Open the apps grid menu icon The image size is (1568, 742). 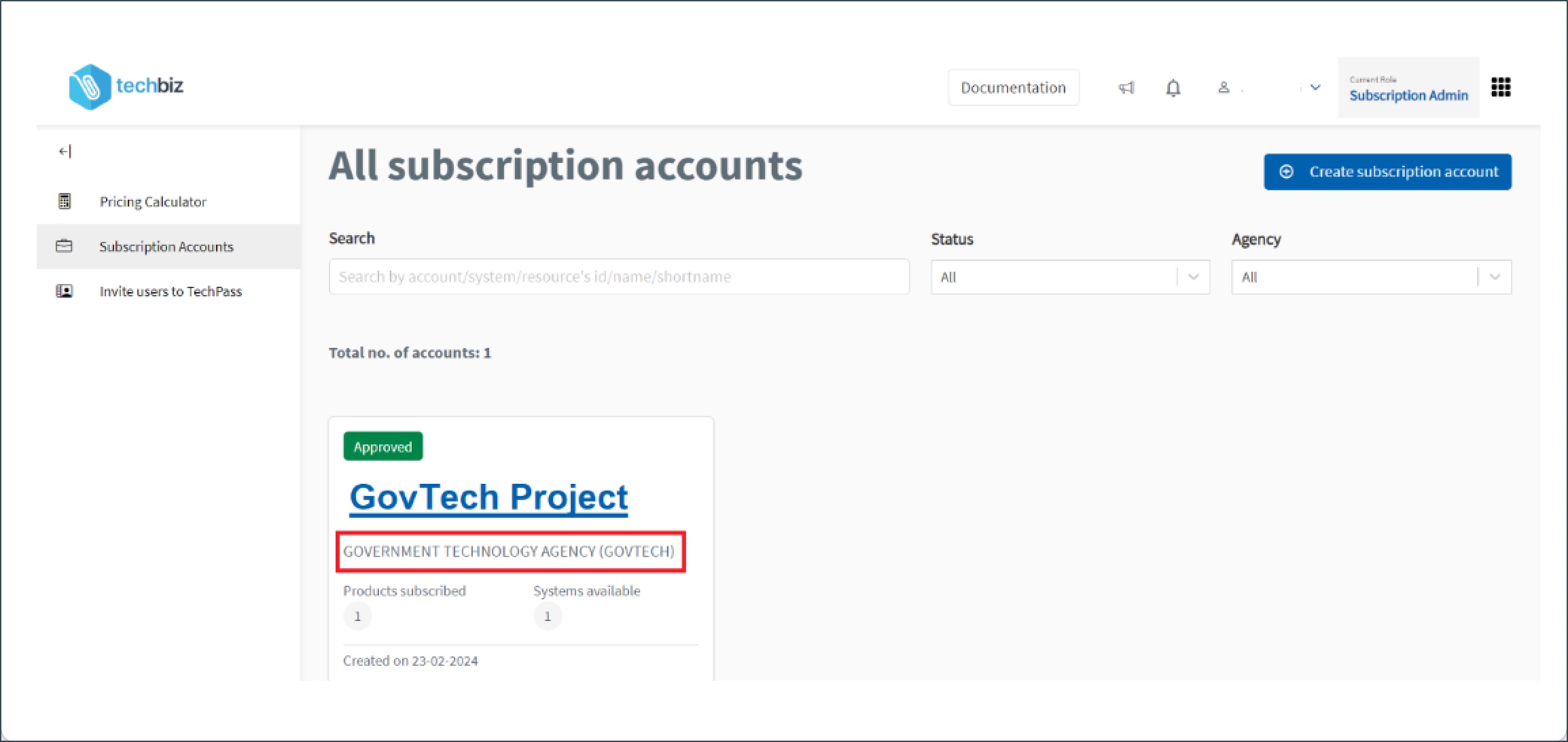tap(1500, 87)
